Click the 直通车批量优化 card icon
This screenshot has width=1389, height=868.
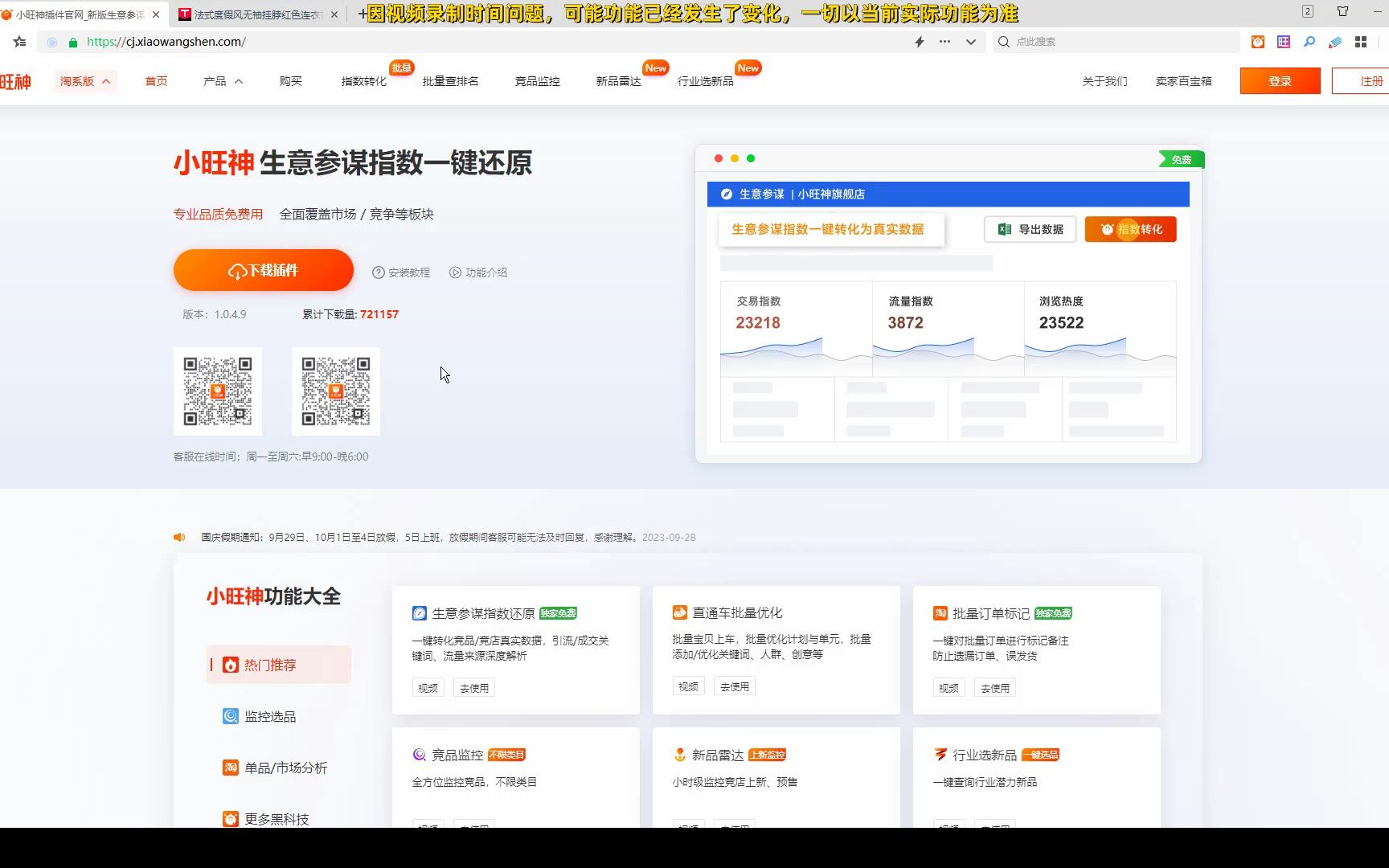680,612
